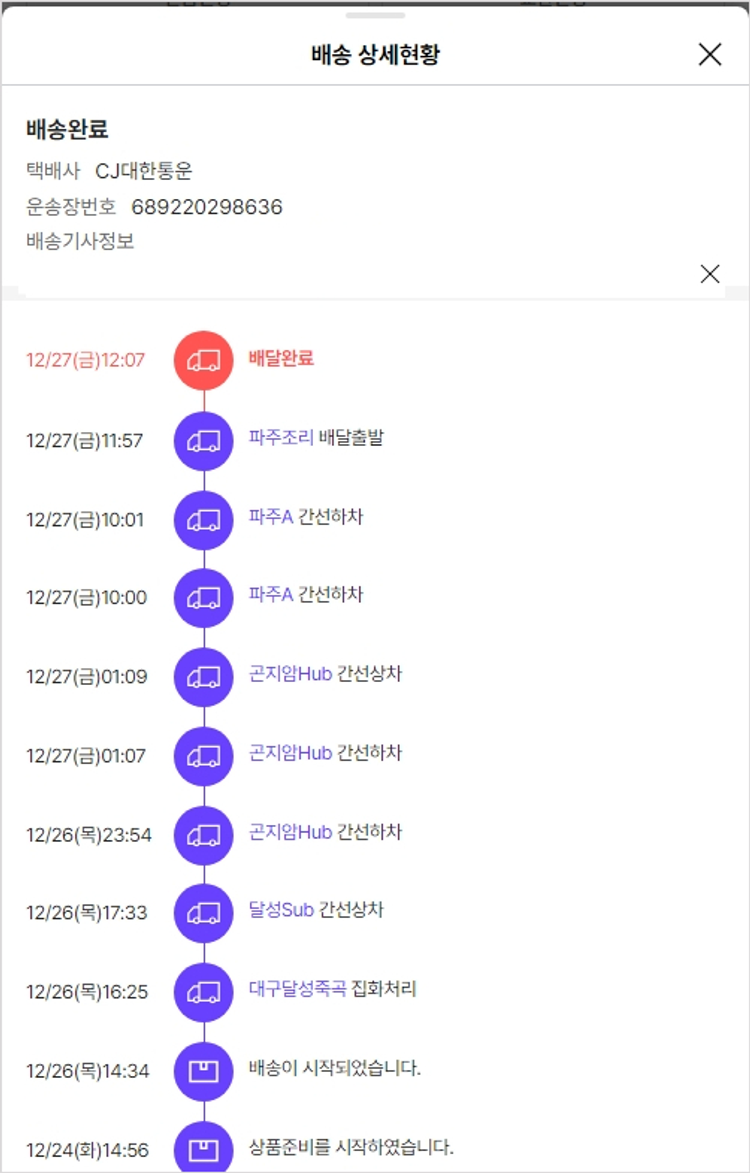This screenshot has width=750, height=1173.
Task: Open the 달성Sub location link
Action: (x=281, y=910)
